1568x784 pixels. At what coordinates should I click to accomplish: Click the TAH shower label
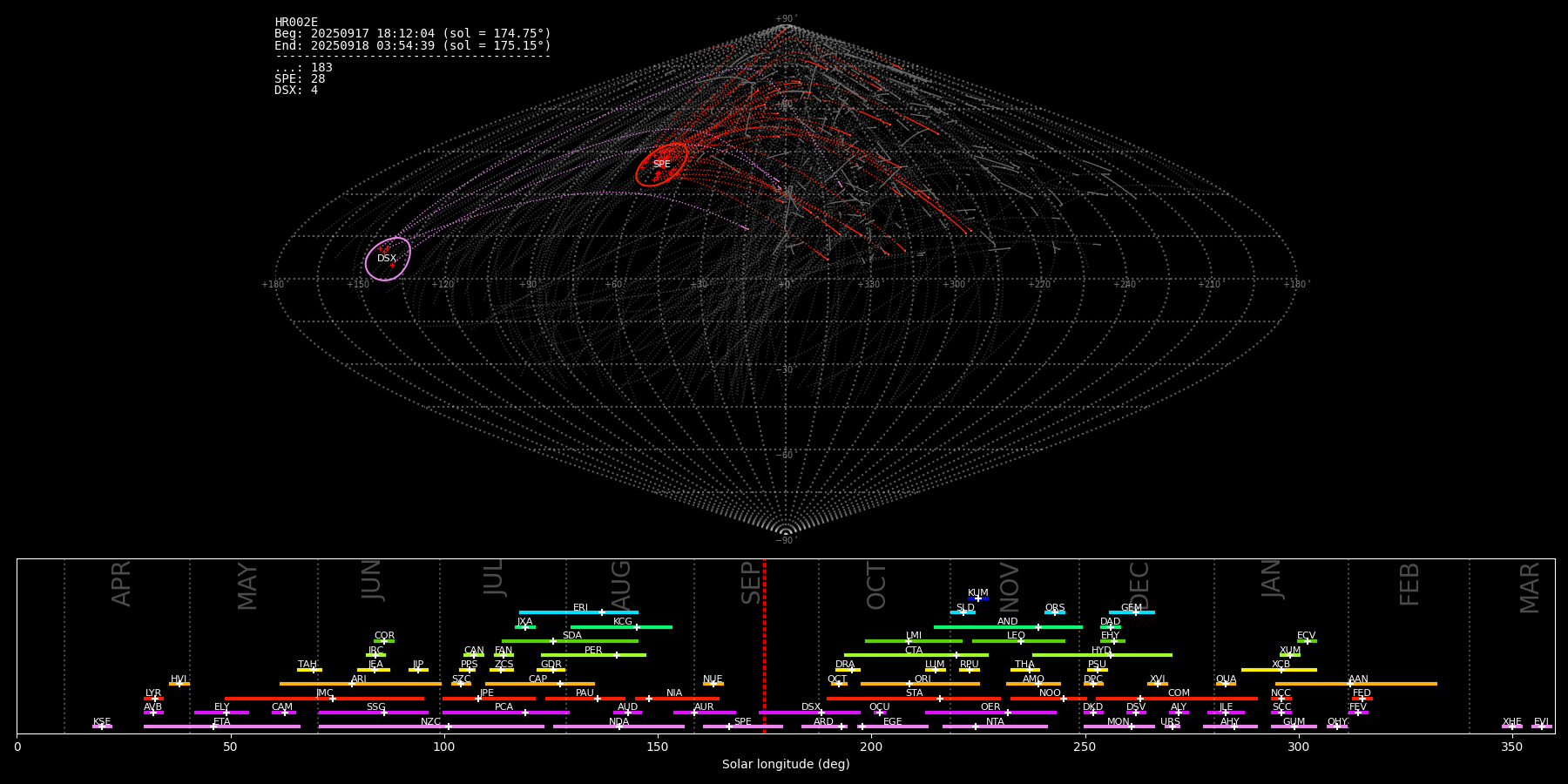(308, 665)
